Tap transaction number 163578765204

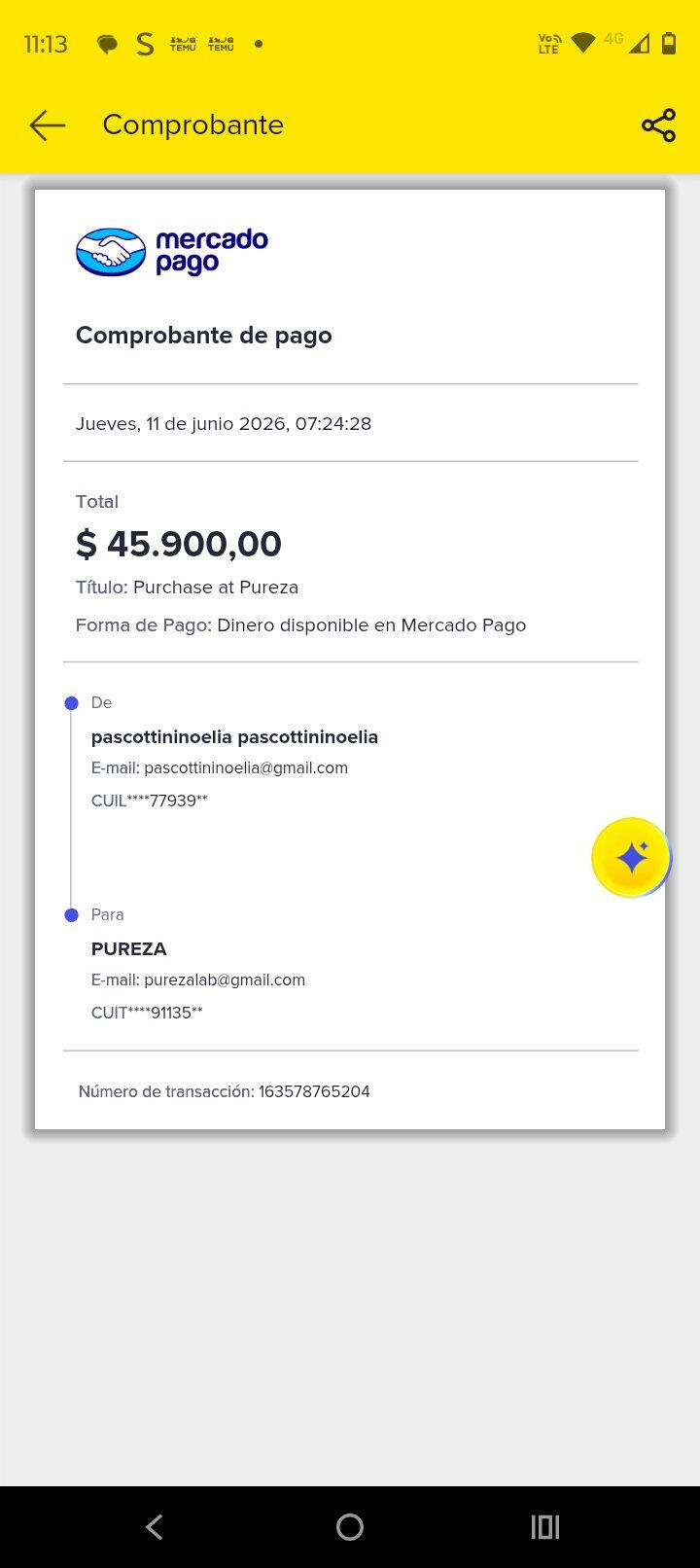314,1091
